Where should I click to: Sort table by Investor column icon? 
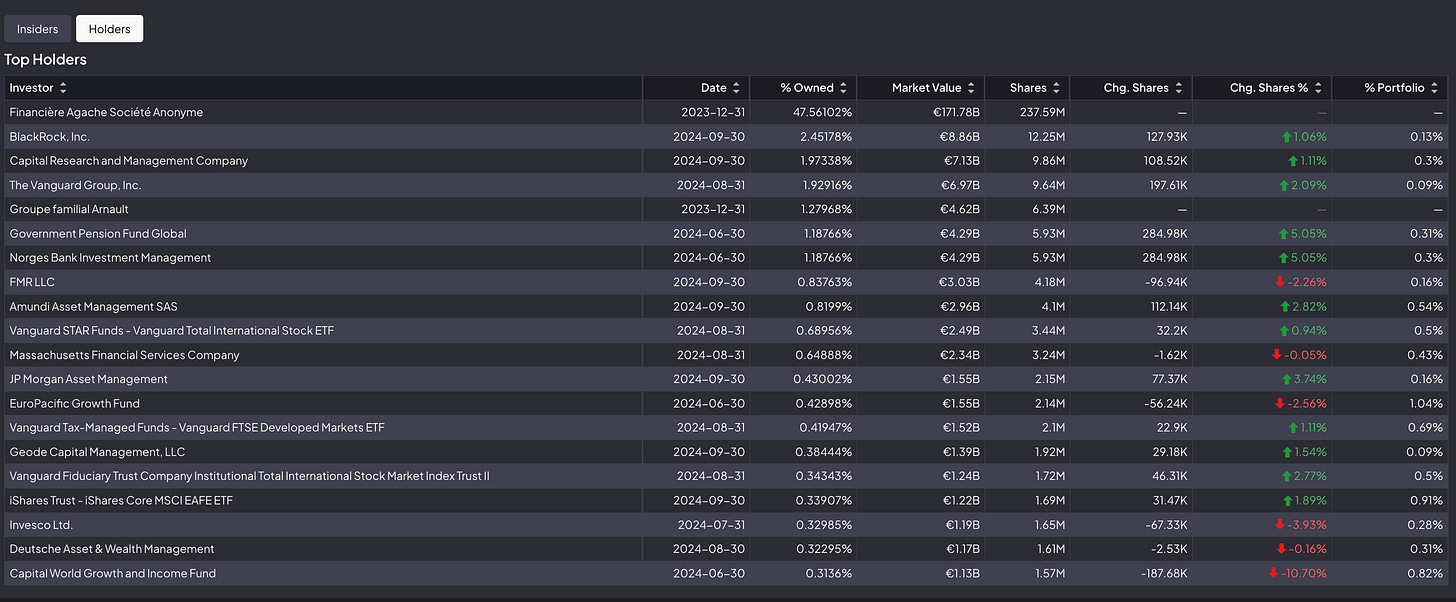pyautogui.click(x=63, y=88)
